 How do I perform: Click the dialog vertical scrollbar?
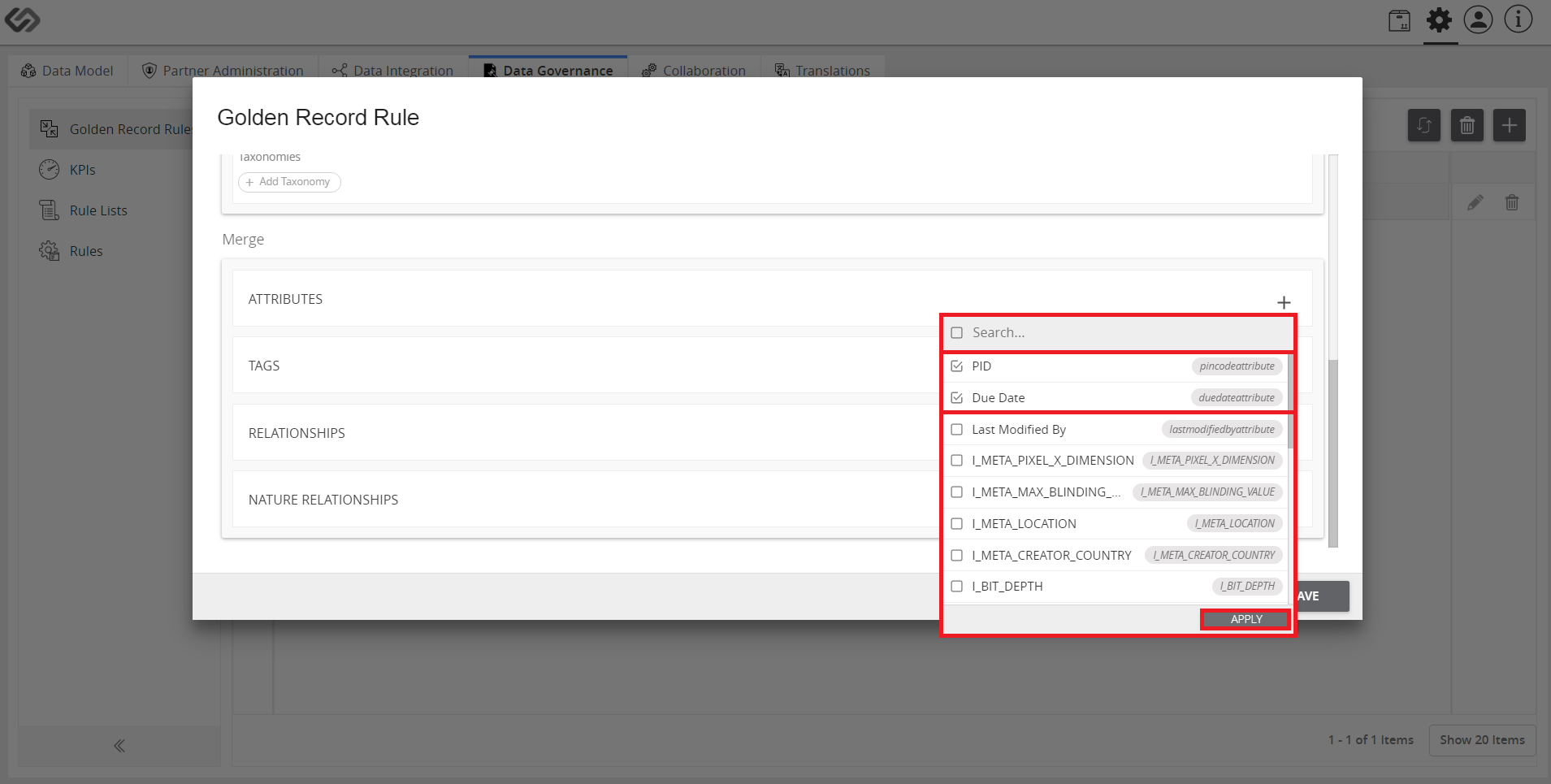1332,453
